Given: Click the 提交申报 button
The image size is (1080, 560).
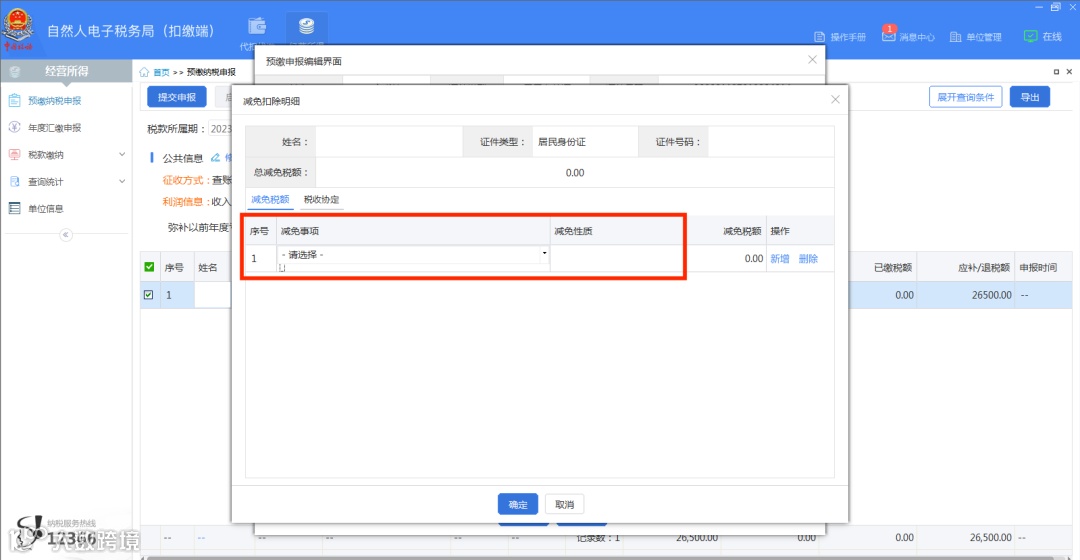Looking at the screenshot, I should pyautogui.click(x=177, y=97).
